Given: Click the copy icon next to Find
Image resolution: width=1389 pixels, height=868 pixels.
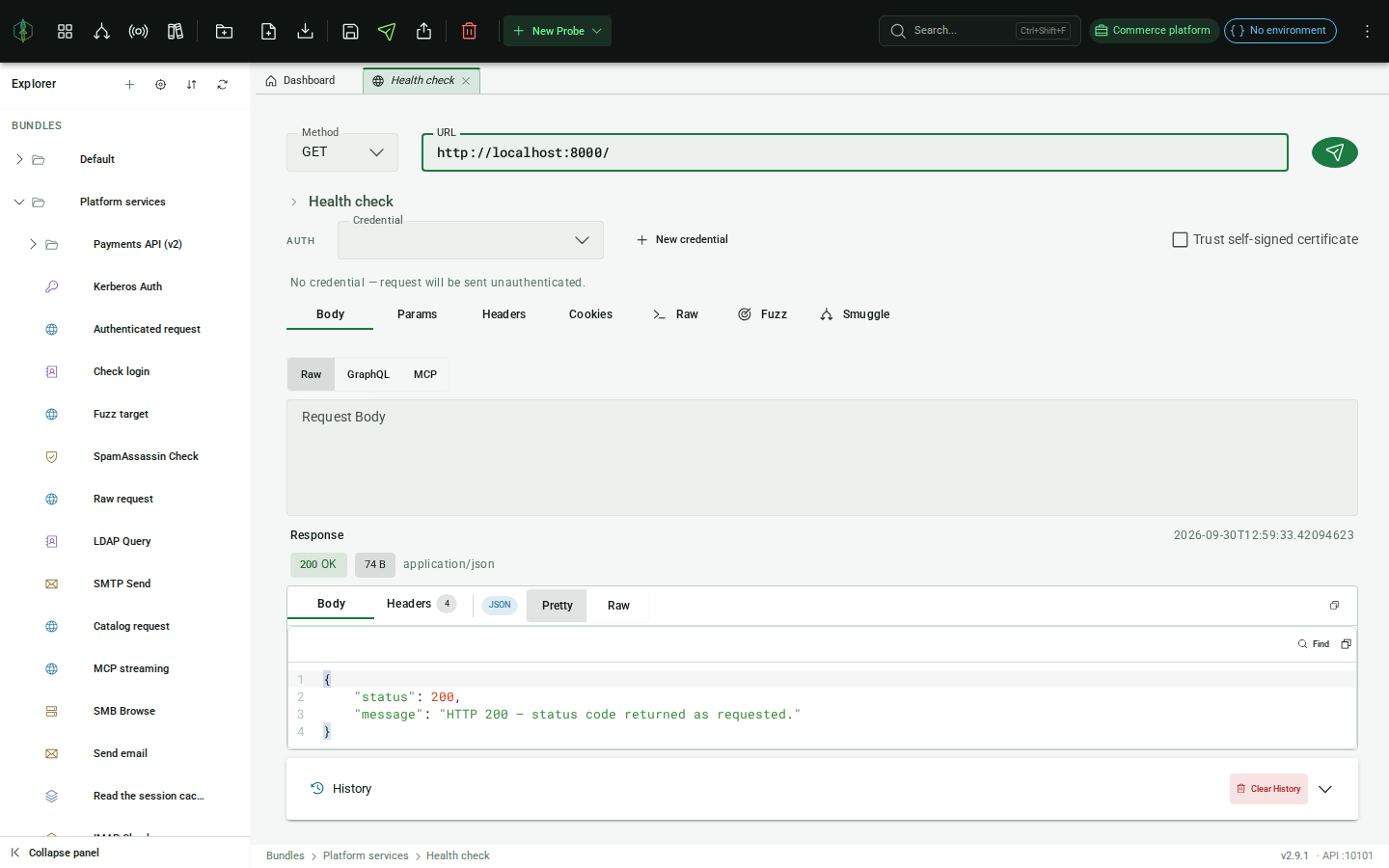Looking at the screenshot, I should tap(1346, 644).
